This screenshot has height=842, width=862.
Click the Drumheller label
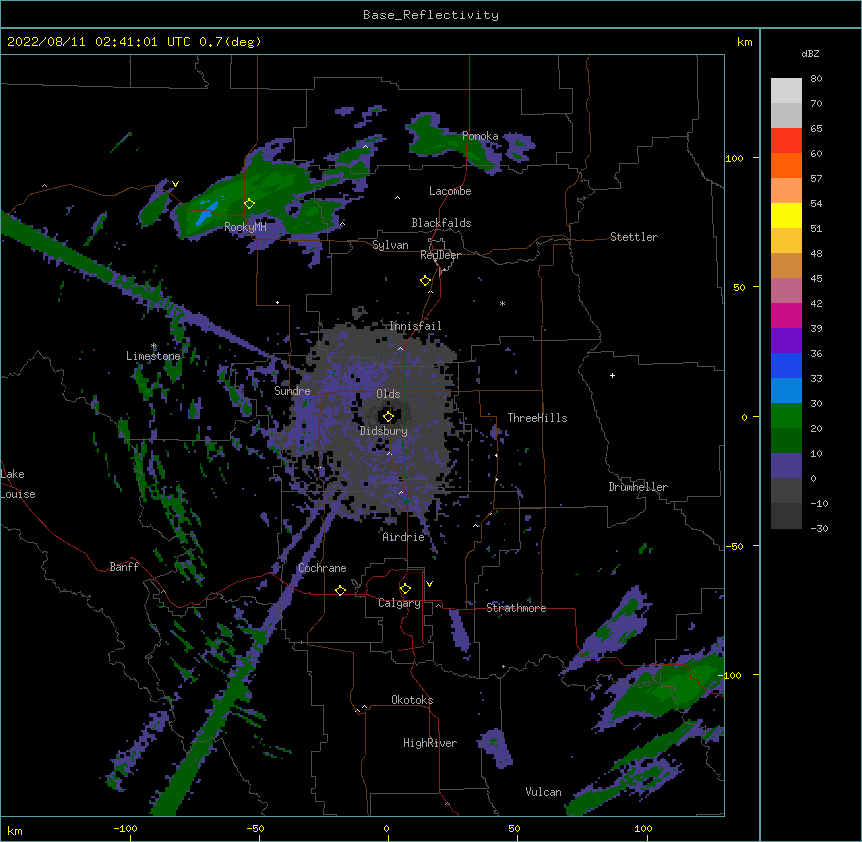tap(638, 487)
